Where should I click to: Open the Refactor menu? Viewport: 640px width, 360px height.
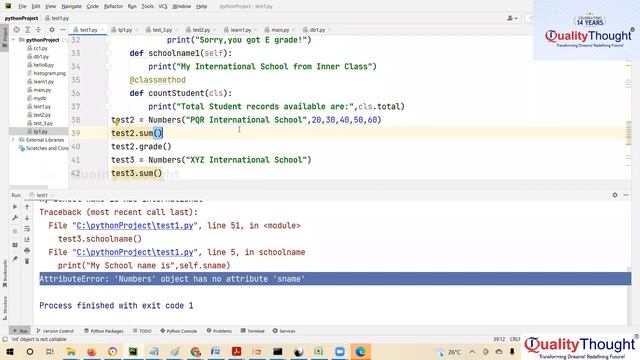click(x=113, y=7)
